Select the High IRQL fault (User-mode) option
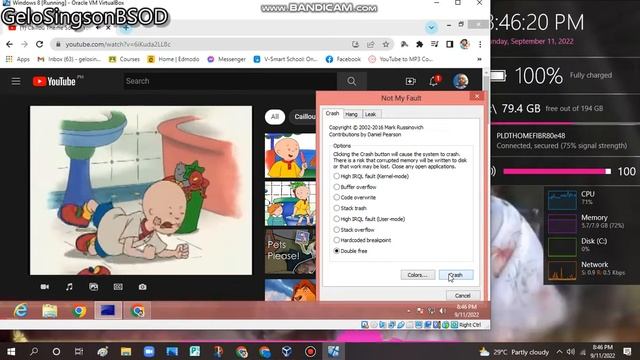 coord(369,219)
